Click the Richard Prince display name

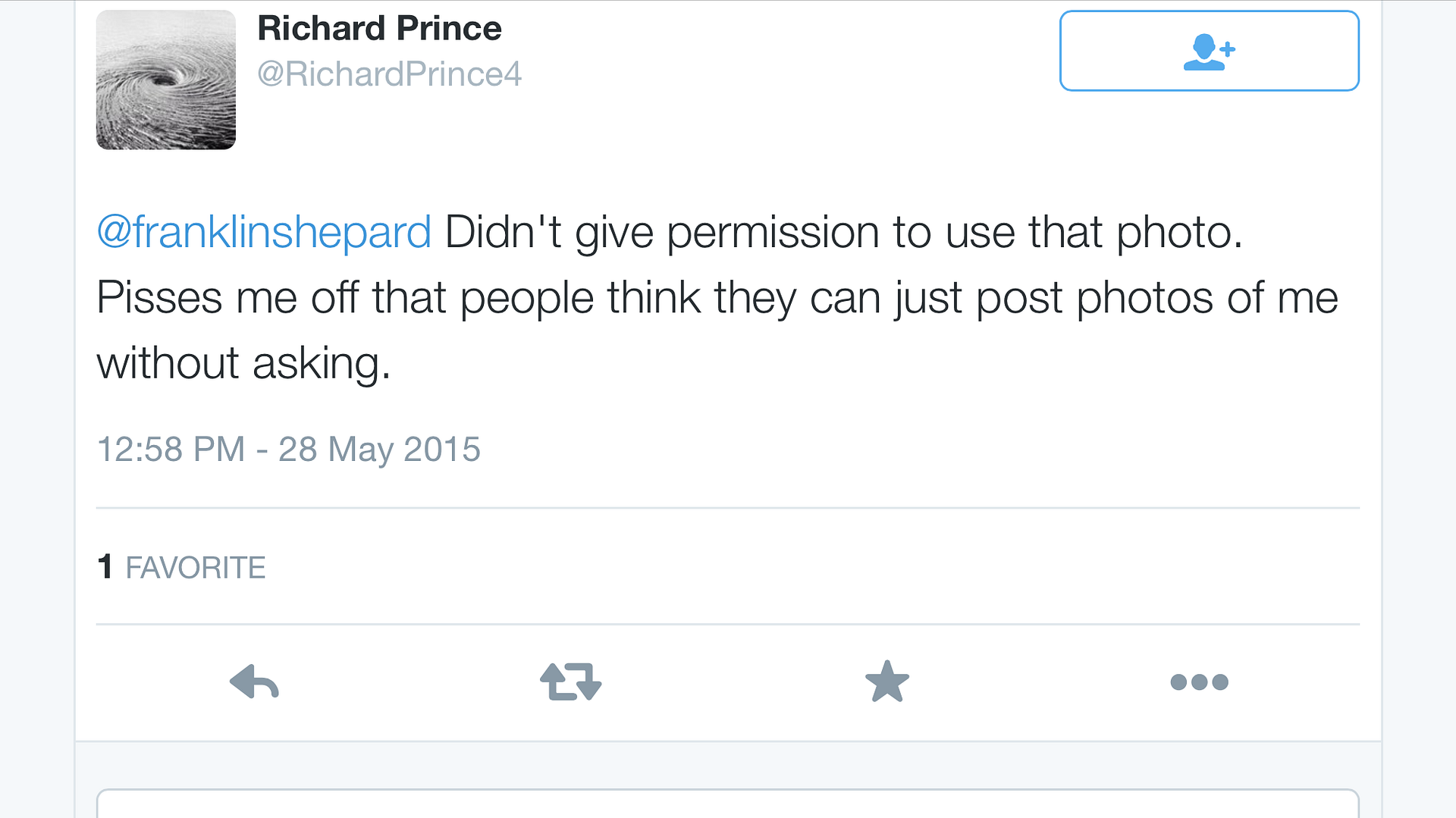[379, 29]
